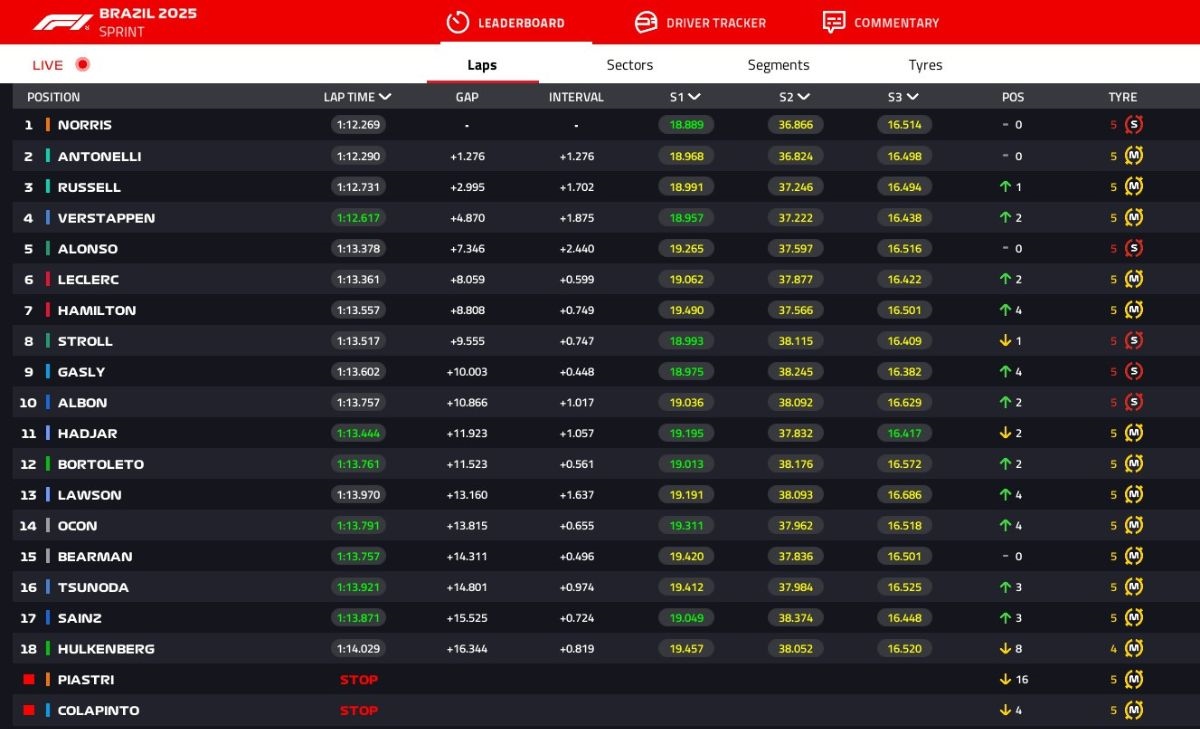Open the S3 column dropdown

[x=912, y=97]
